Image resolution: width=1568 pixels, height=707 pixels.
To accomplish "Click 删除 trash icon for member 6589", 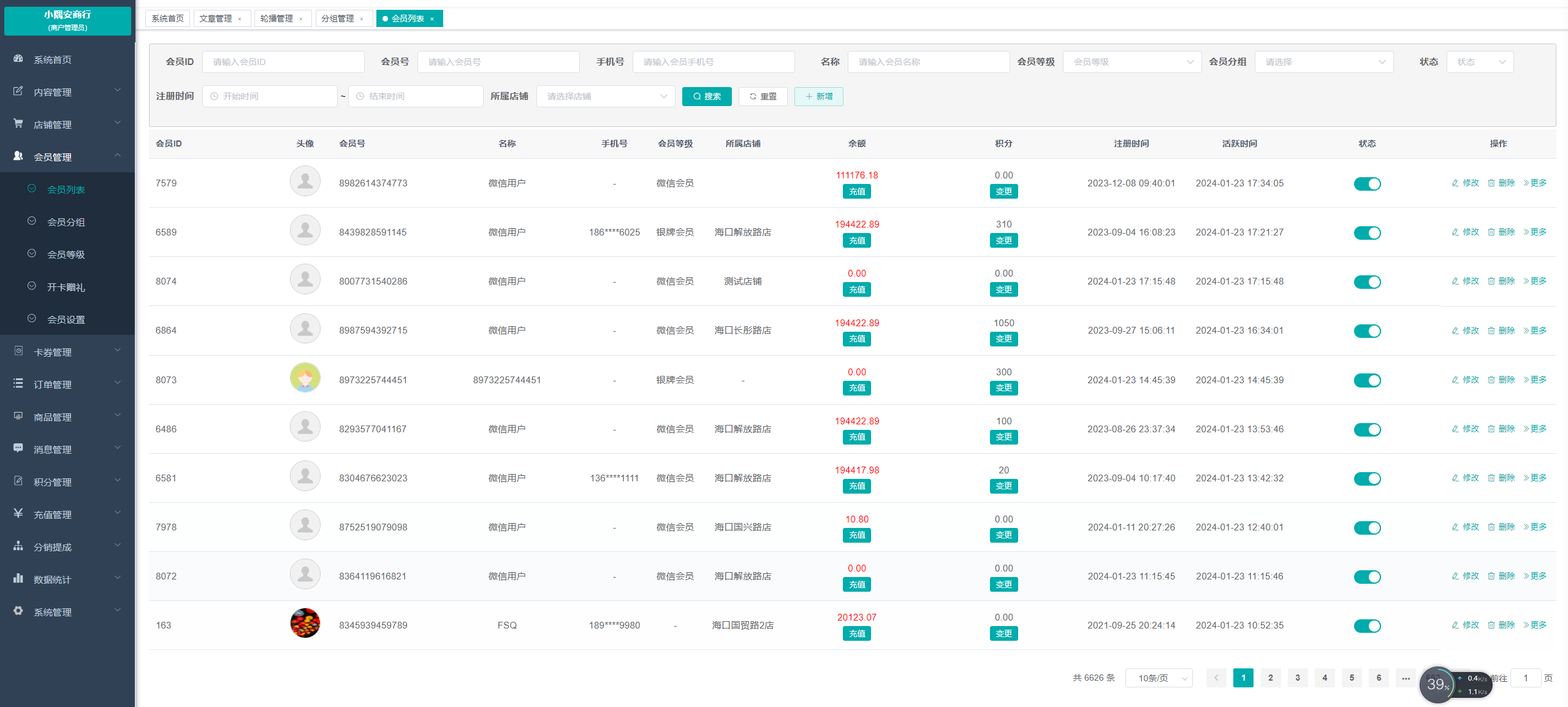I will point(1491,232).
